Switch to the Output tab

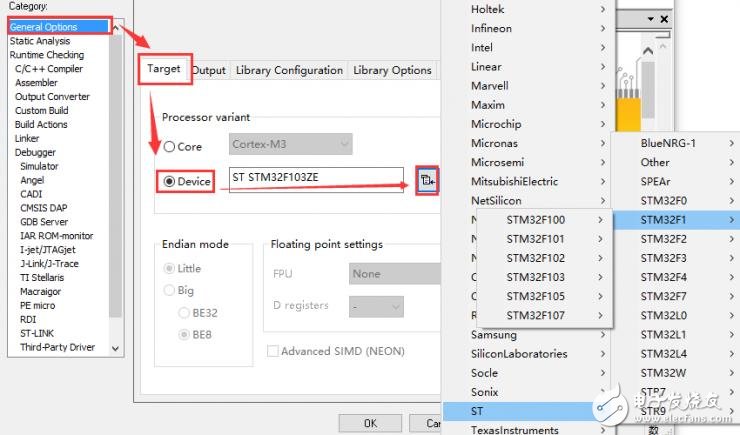pos(210,70)
